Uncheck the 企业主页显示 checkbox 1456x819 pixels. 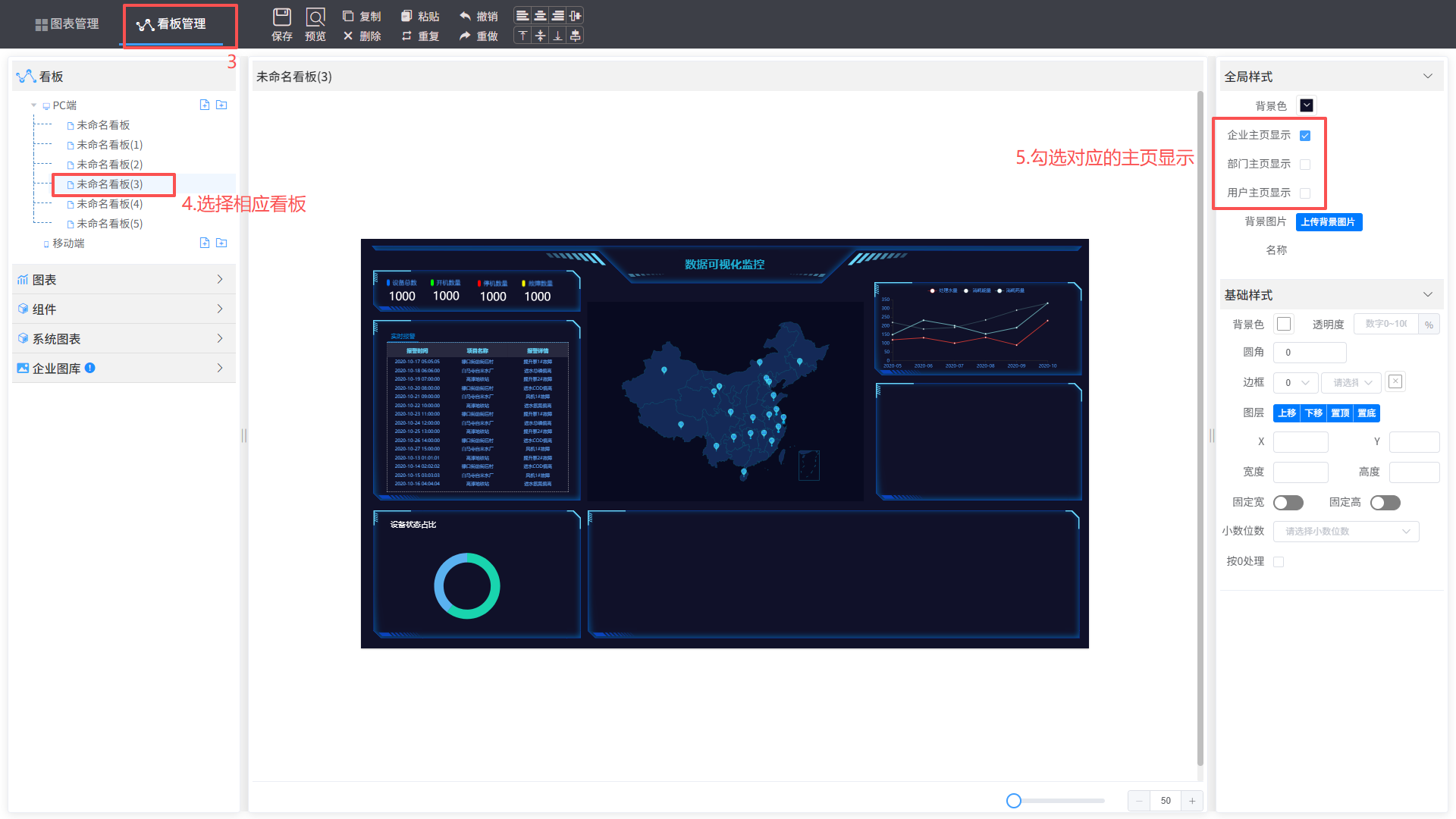point(1304,136)
